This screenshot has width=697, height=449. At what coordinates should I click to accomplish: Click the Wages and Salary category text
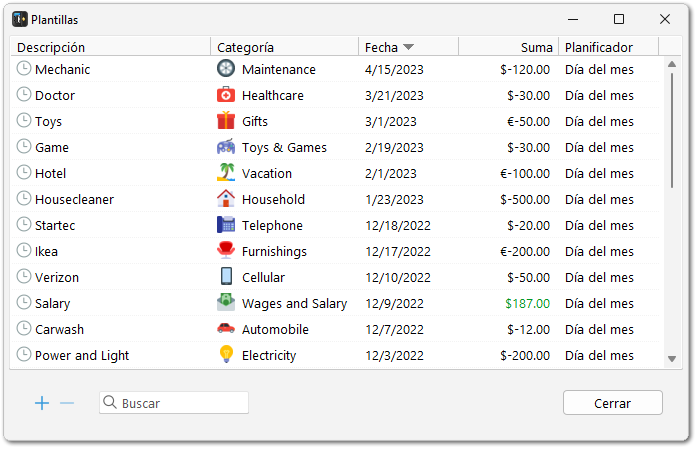(295, 304)
